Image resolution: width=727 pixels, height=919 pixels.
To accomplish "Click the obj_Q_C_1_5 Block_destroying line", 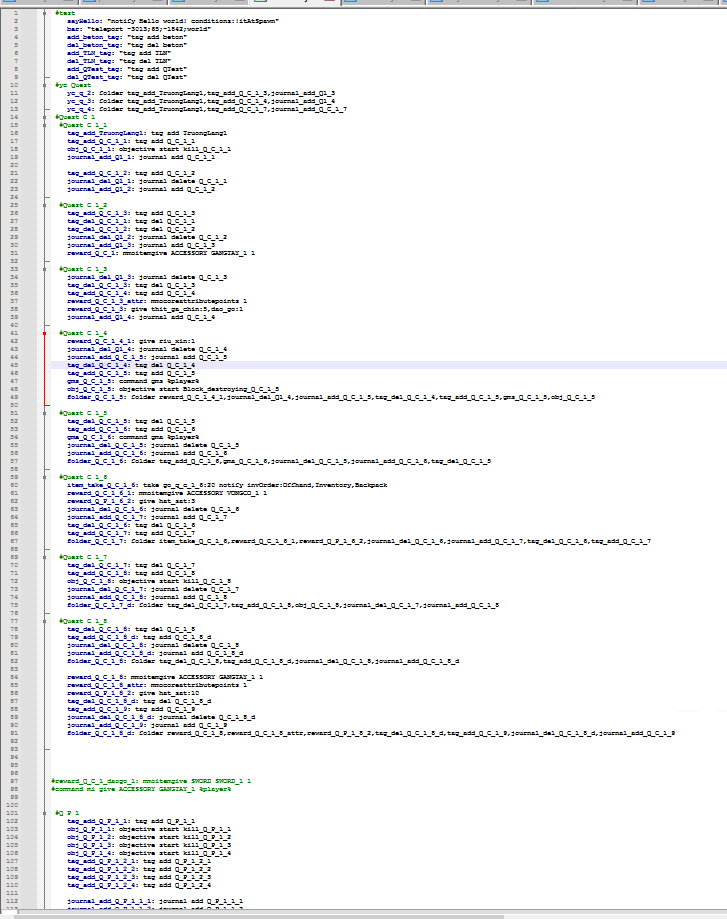I will [173, 389].
